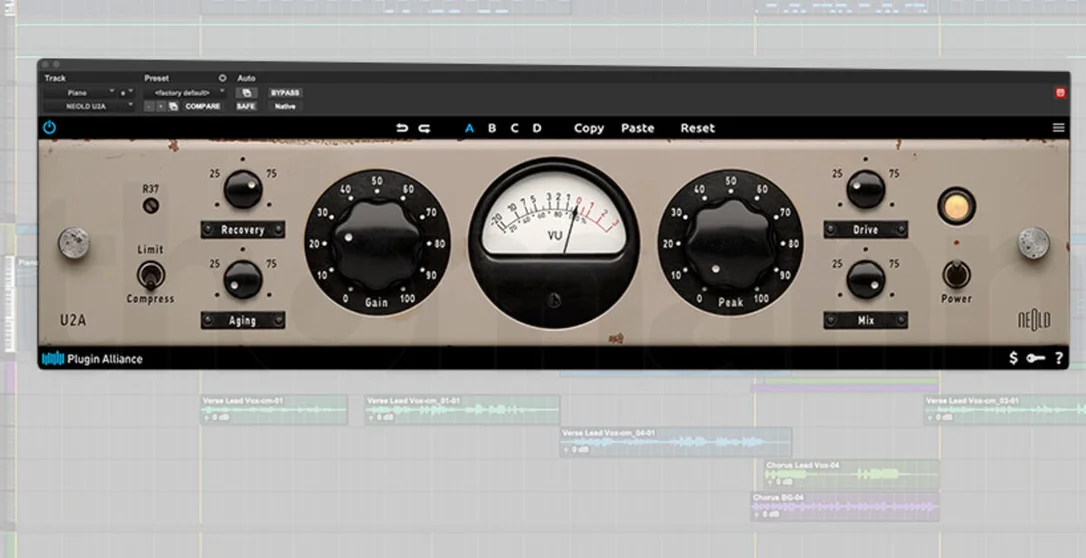Screen dimensions: 1086x558
Task: Click the NEOLD logo on the faceplate
Action: click(x=1033, y=321)
